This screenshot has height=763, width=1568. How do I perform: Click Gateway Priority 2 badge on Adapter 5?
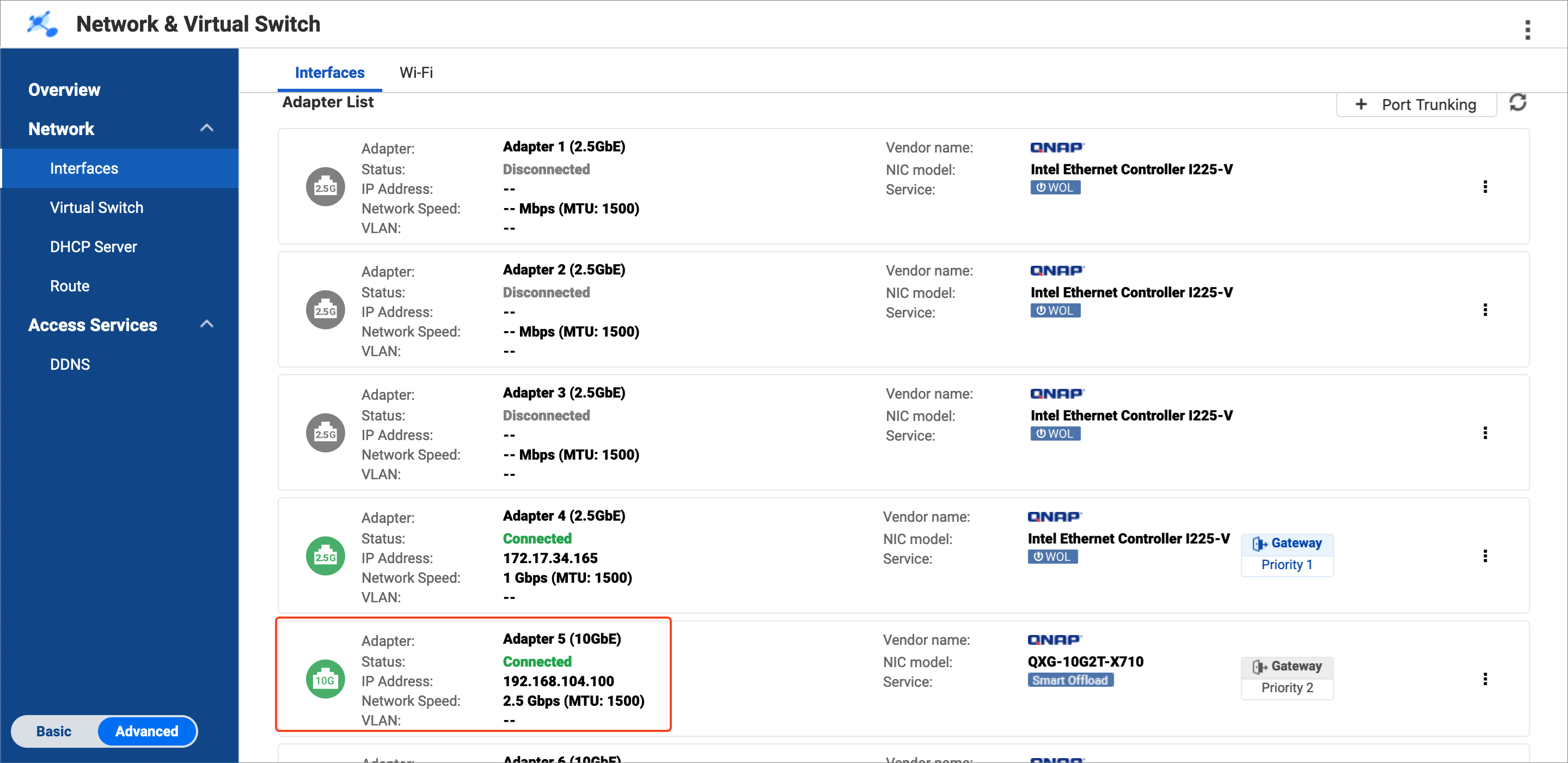click(1286, 677)
